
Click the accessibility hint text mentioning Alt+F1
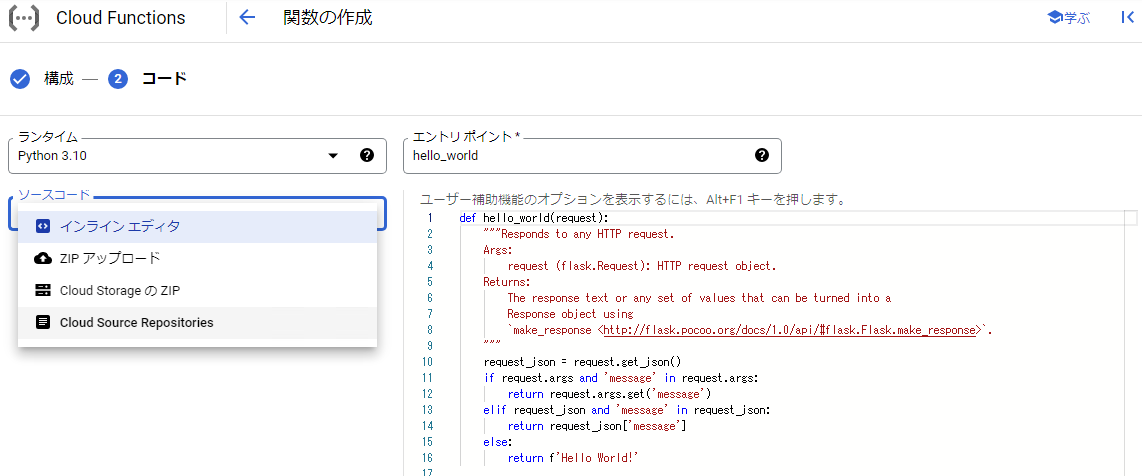pos(633,199)
